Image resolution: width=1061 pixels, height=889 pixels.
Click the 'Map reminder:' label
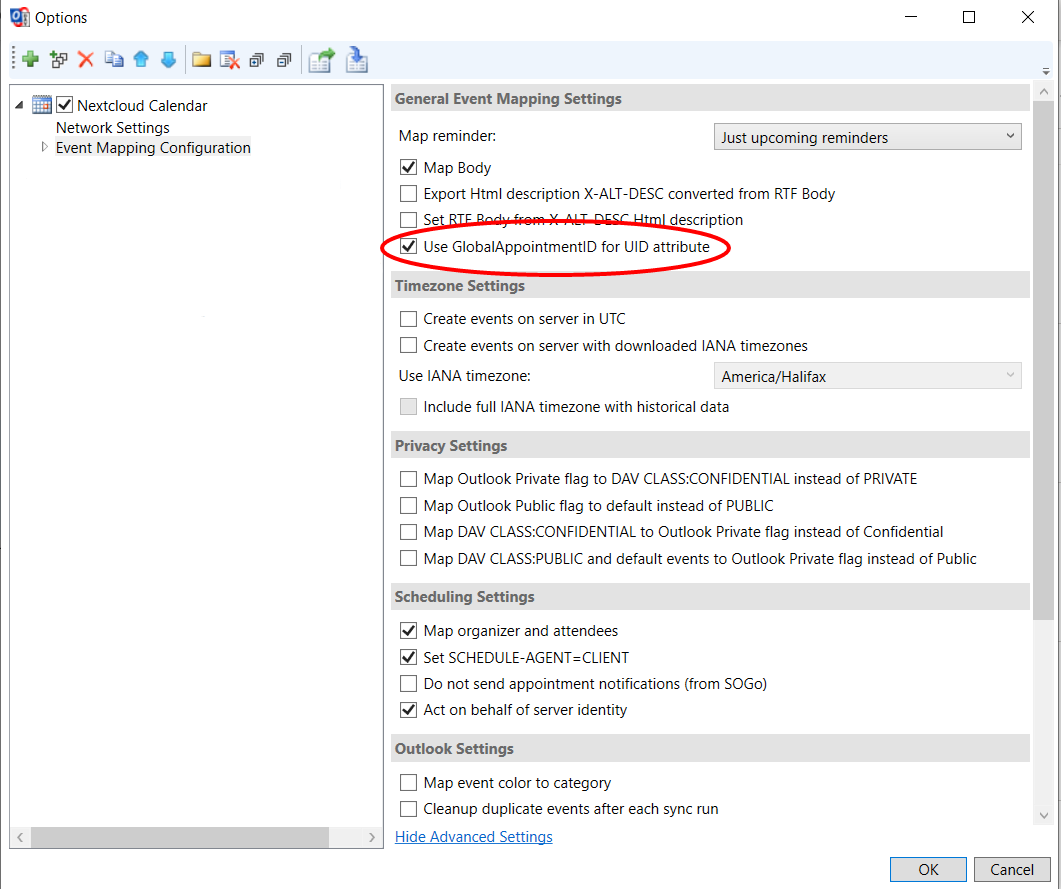pos(447,136)
